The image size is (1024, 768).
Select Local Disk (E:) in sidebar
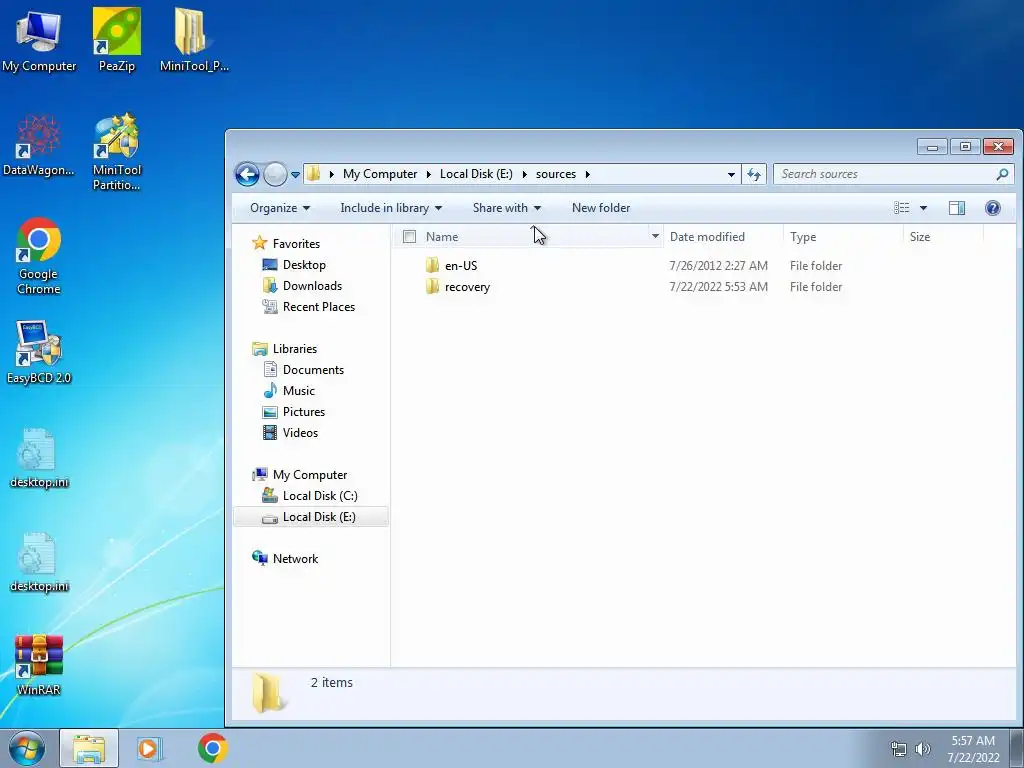[311, 517]
